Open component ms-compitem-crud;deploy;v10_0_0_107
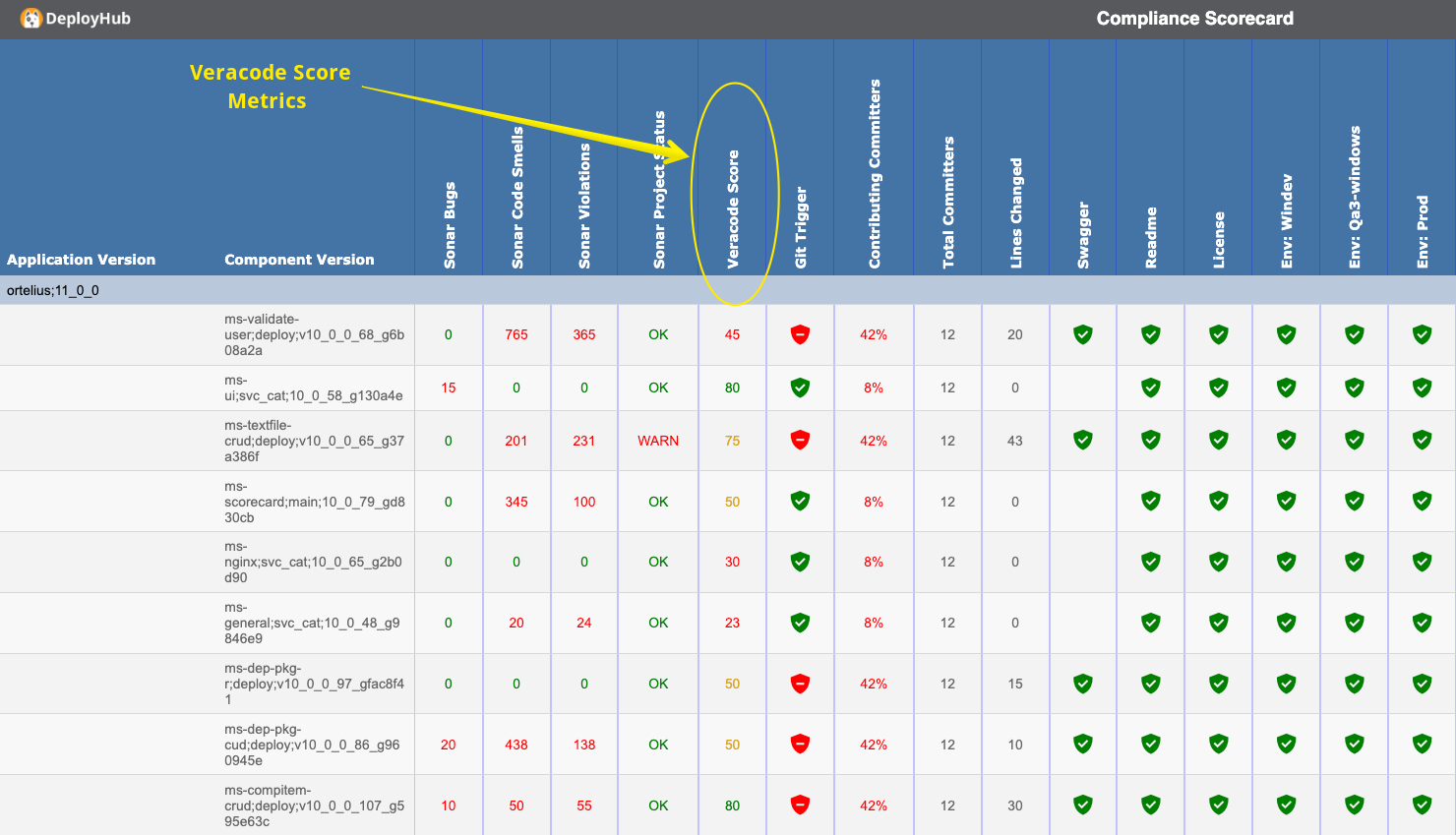The width and height of the screenshot is (1456, 835). click(x=314, y=805)
